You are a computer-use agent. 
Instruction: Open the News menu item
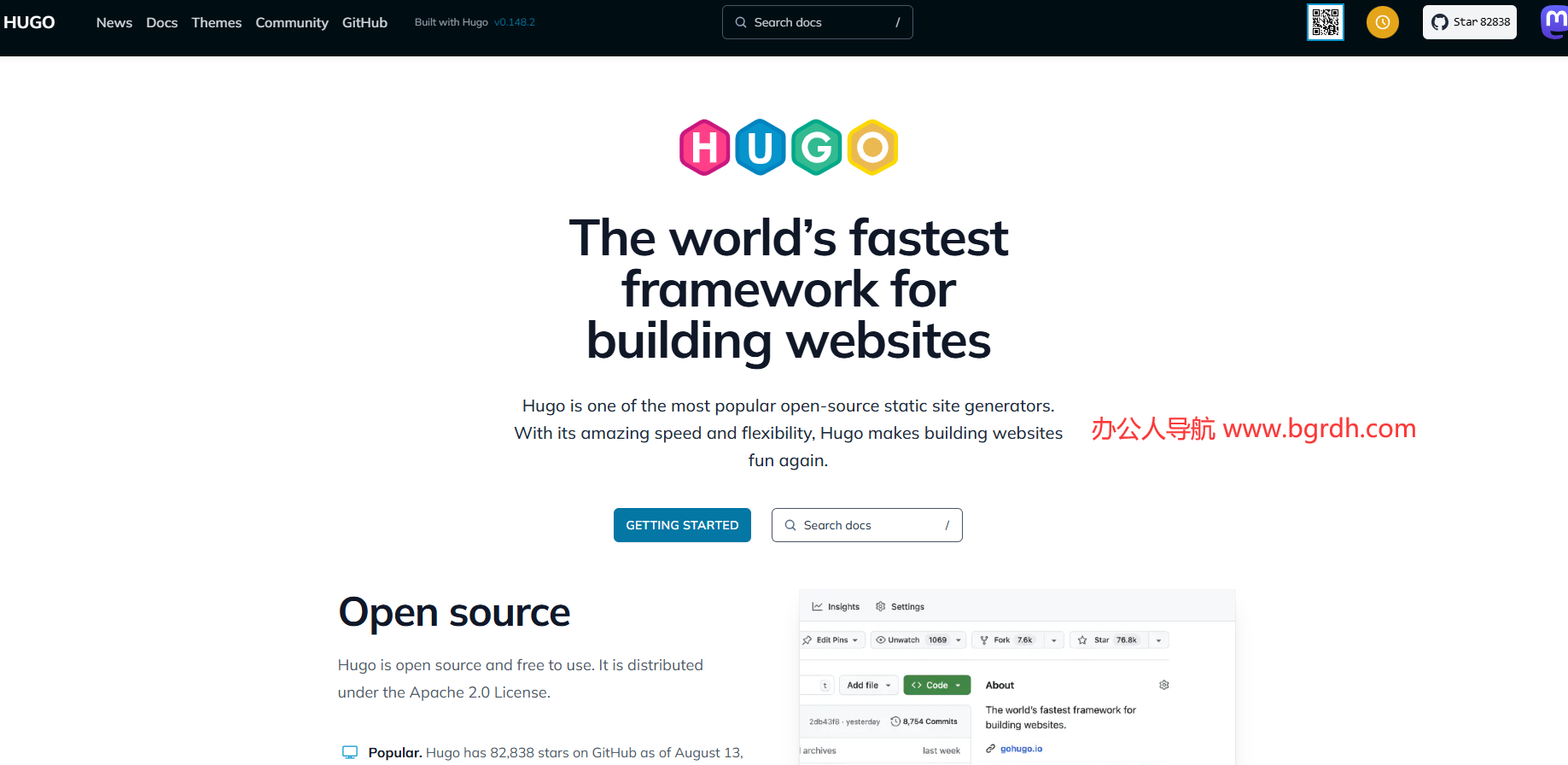(114, 22)
